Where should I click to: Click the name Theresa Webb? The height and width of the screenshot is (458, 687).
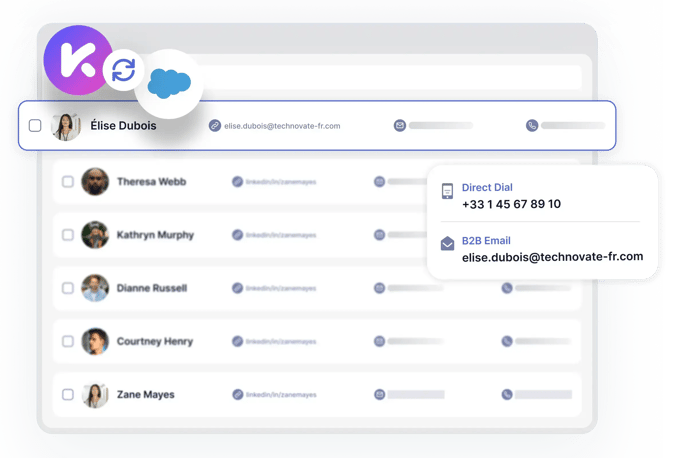click(151, 181)
